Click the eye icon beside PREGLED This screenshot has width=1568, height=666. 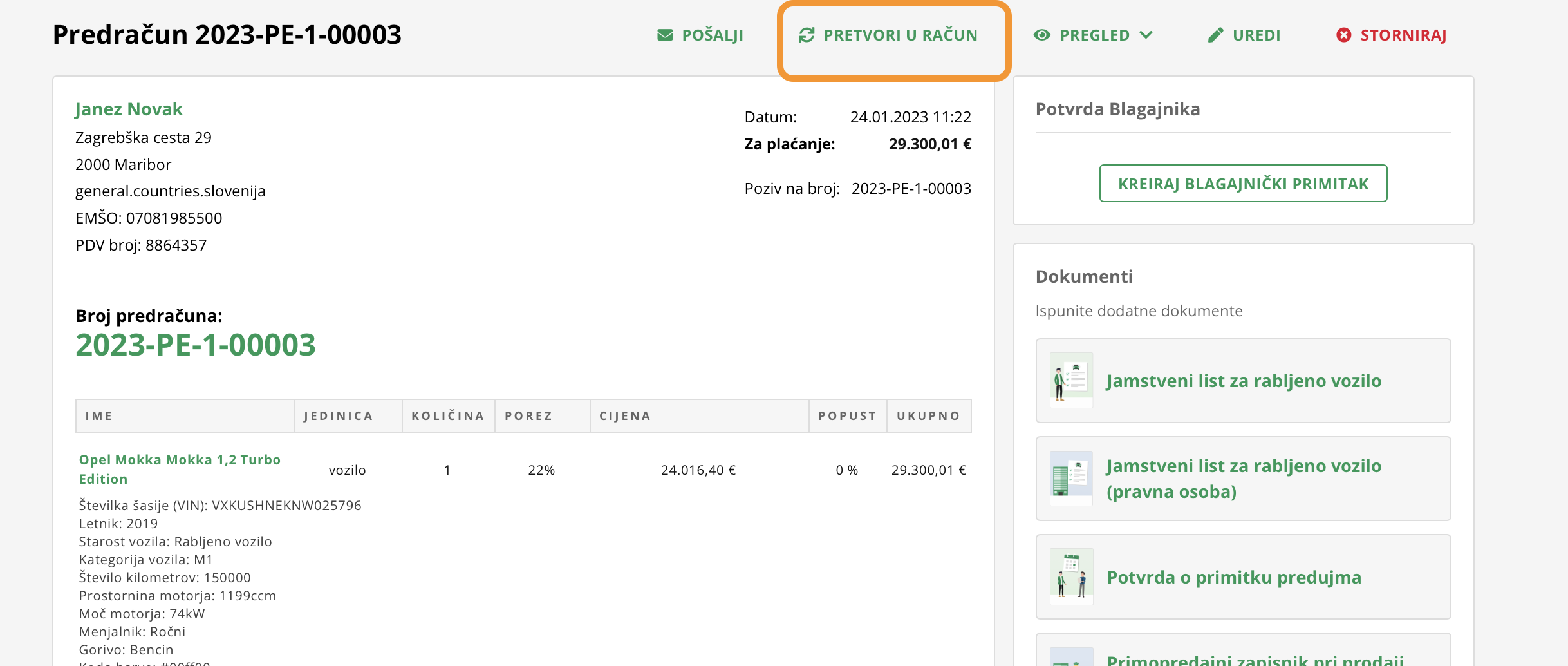[x=1042, y=35]
